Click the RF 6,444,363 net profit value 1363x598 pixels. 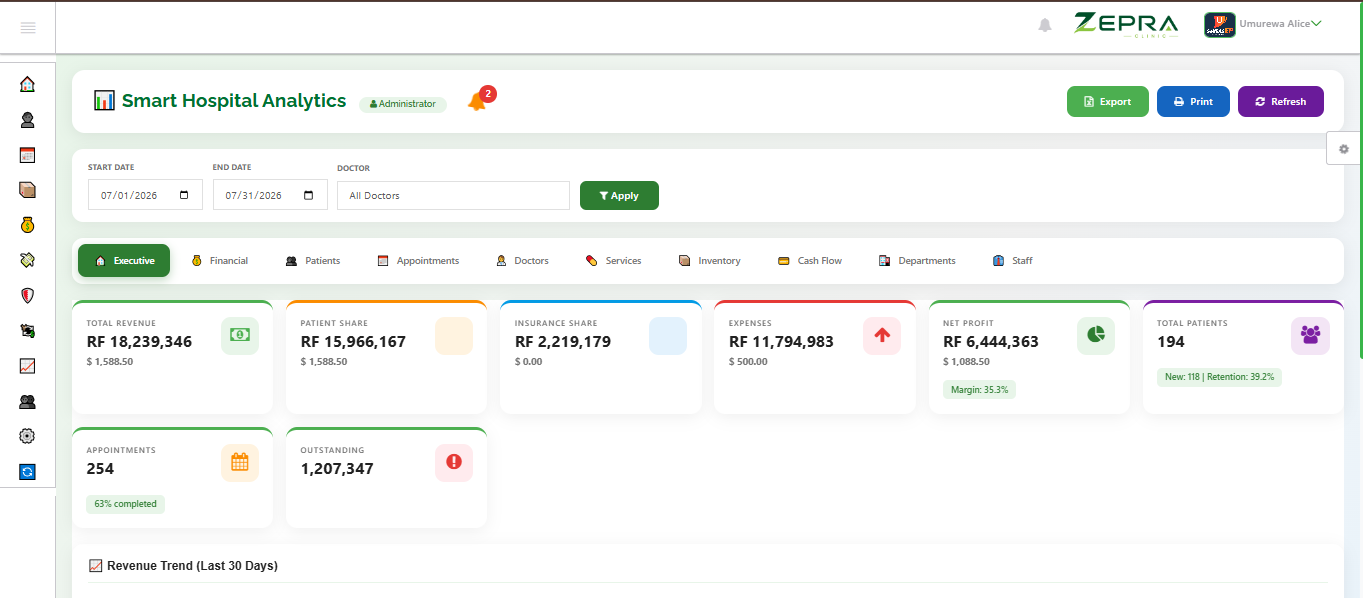(990, 341)
